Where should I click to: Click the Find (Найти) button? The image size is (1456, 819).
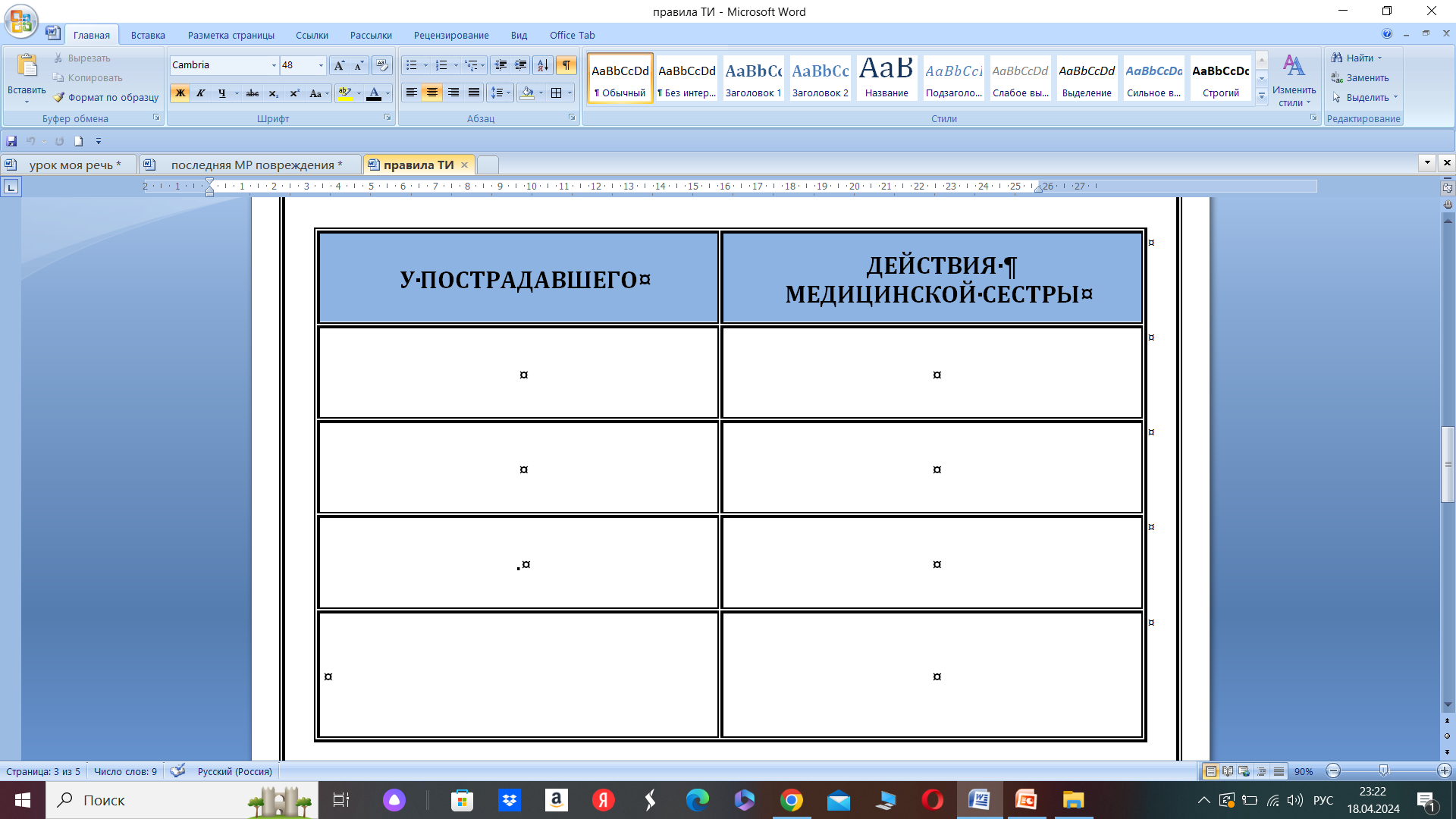pos(1357,58)
